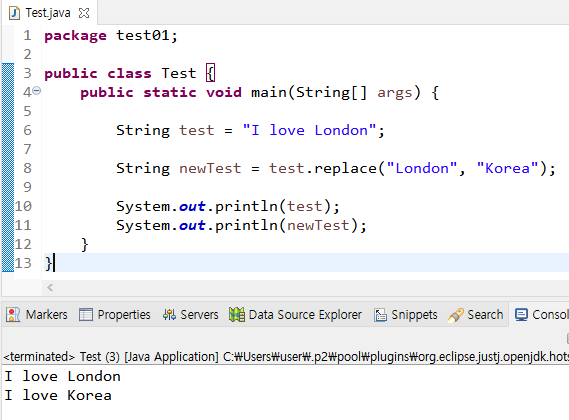Click the Search flashlight icon
Image resolution: width=569 pixels, height=420 pixels.
(456, 315)
